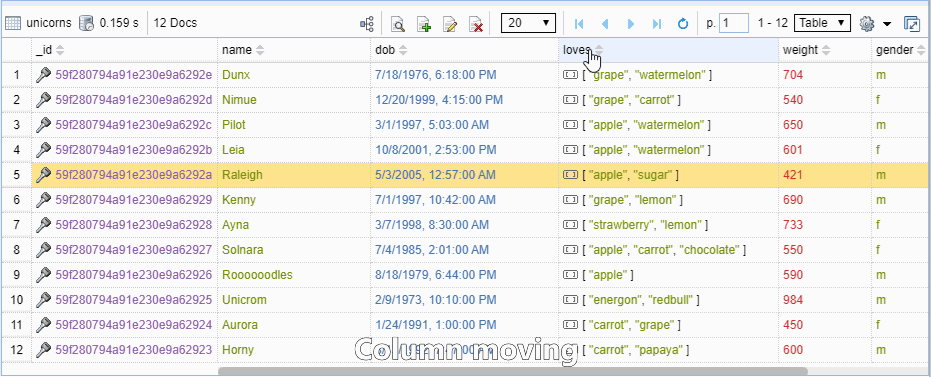Screen dimensions: 931x377
Task: Click key icon in Kenny row
Action: pos(43,200)
